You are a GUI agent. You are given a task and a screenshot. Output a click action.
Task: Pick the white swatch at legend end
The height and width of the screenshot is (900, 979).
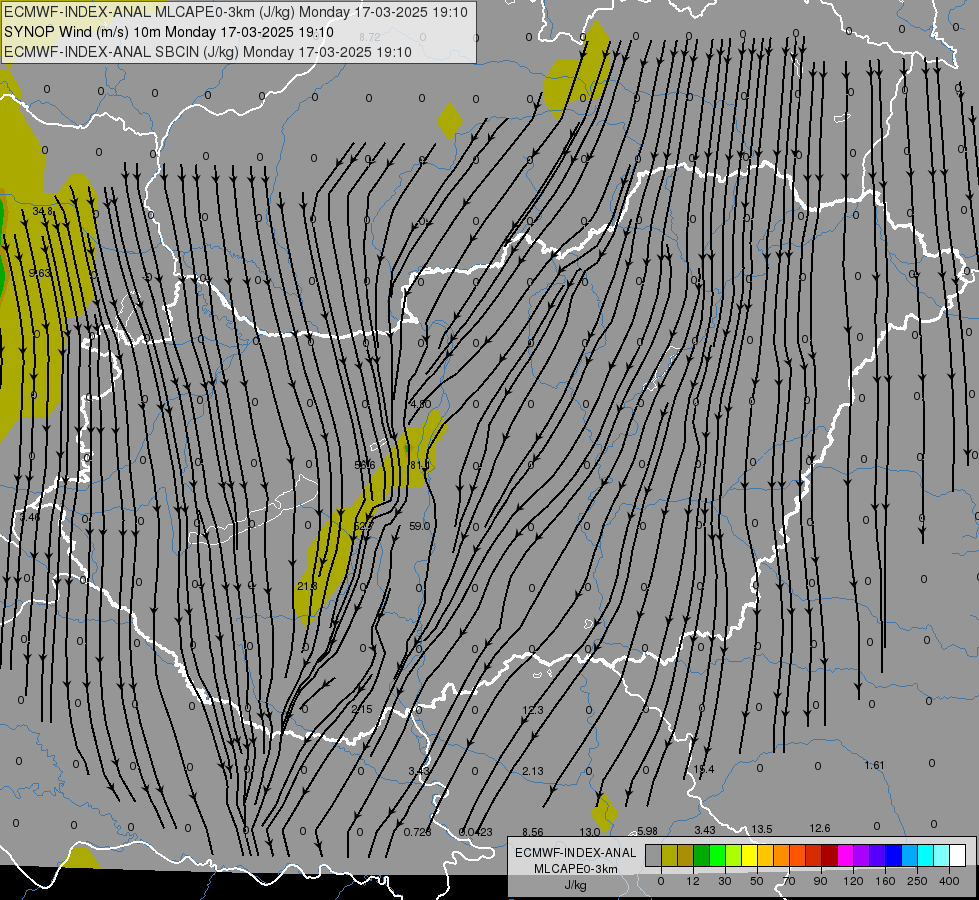point(958,856)
